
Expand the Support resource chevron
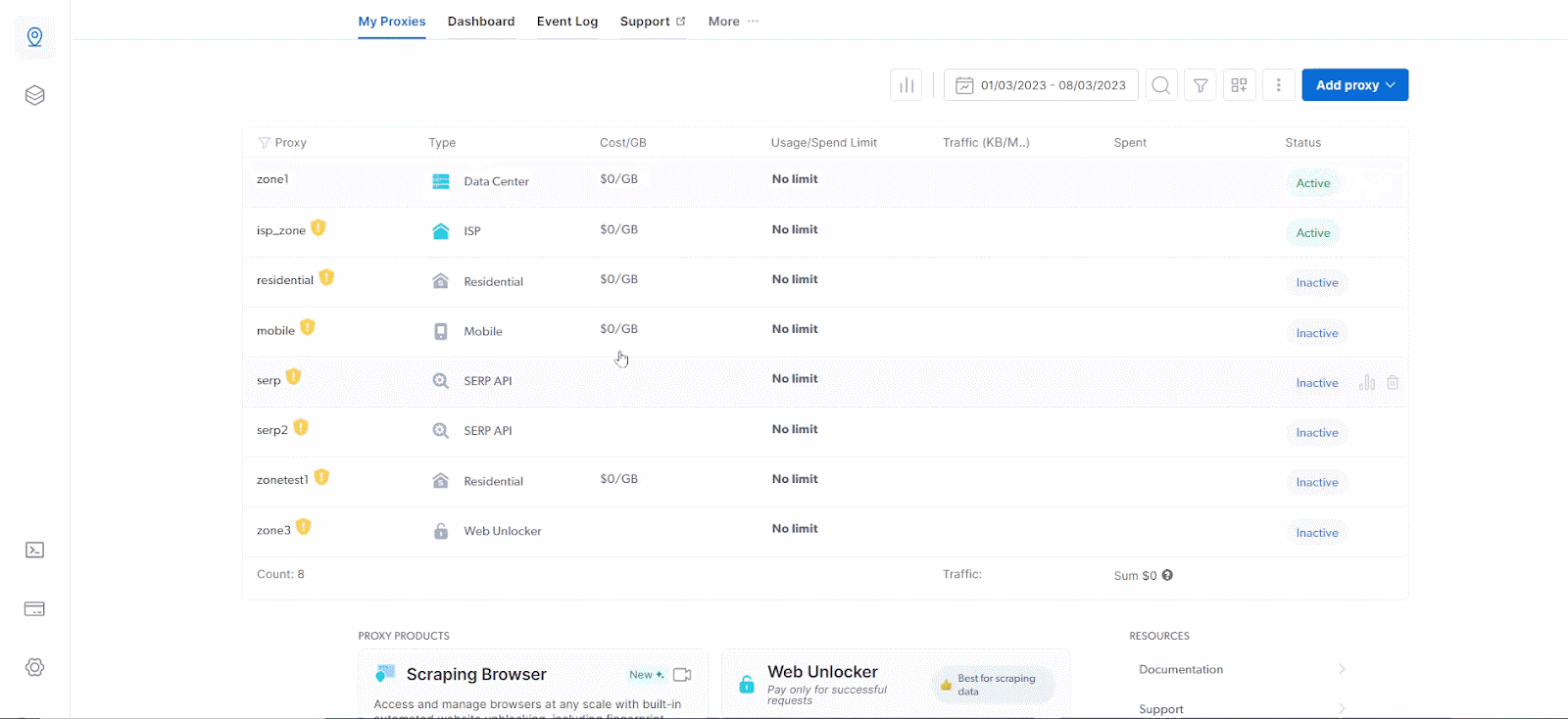1342,708
